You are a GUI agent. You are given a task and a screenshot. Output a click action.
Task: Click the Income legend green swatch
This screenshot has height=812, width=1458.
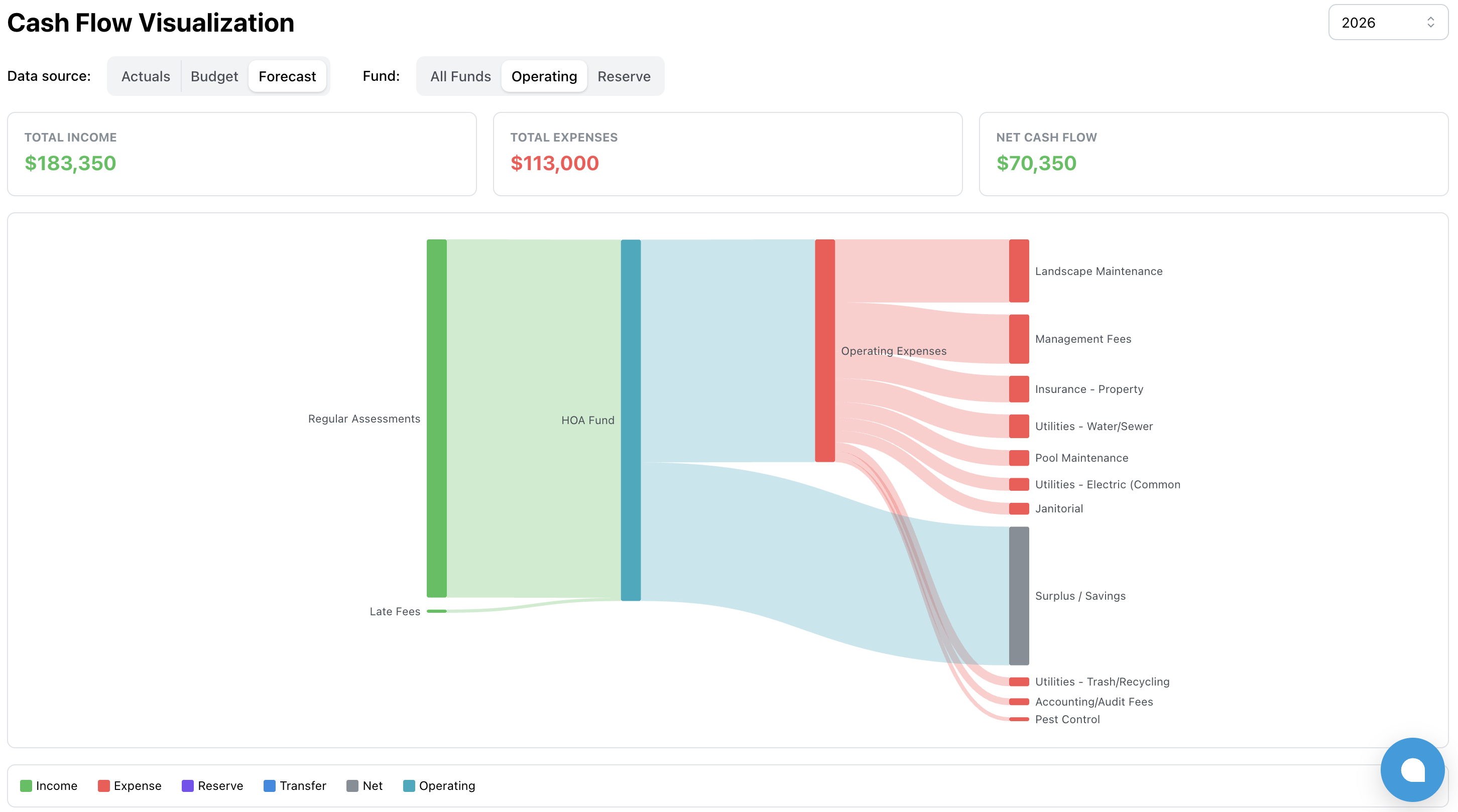26,785
